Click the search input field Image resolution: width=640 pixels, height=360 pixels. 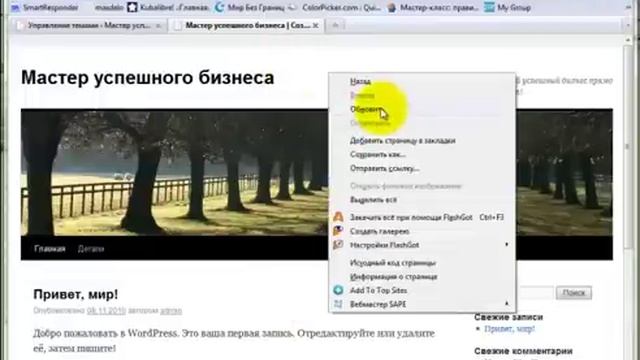point(535,293)
